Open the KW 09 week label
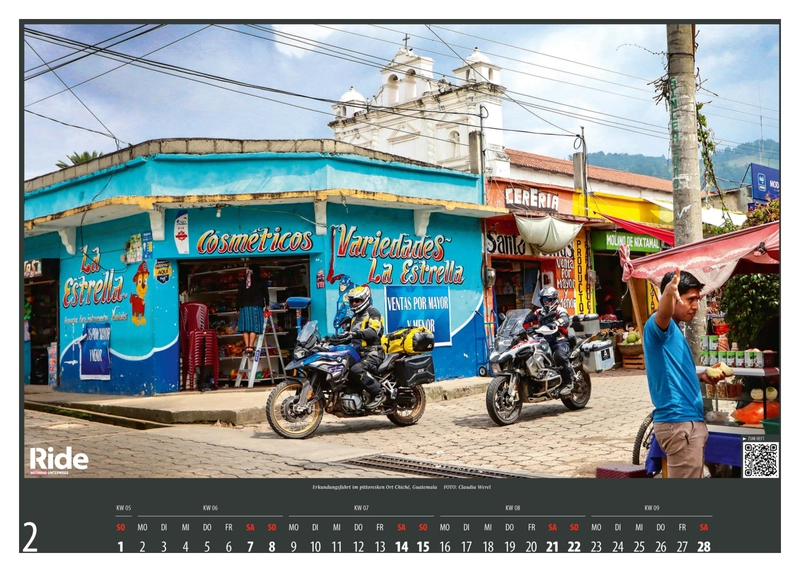Viewport: 800px width, 572px height. [x=651, y=508]
